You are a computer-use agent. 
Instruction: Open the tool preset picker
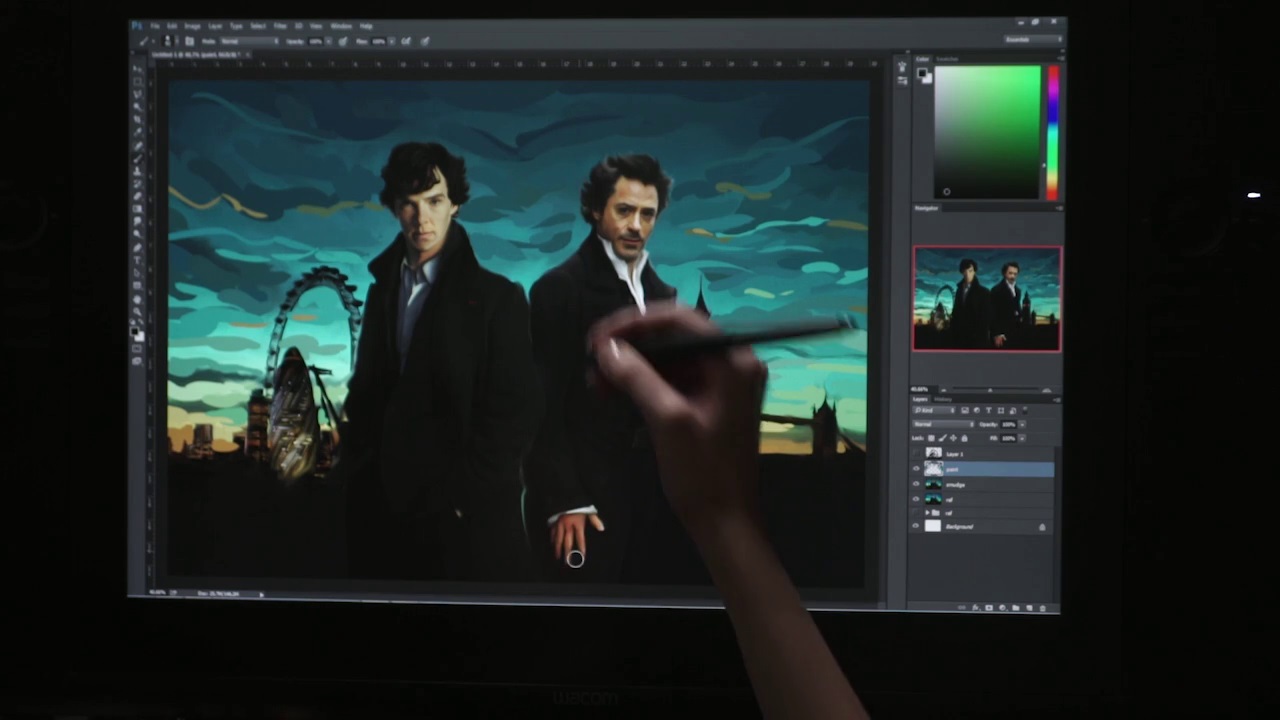(147, 41)
